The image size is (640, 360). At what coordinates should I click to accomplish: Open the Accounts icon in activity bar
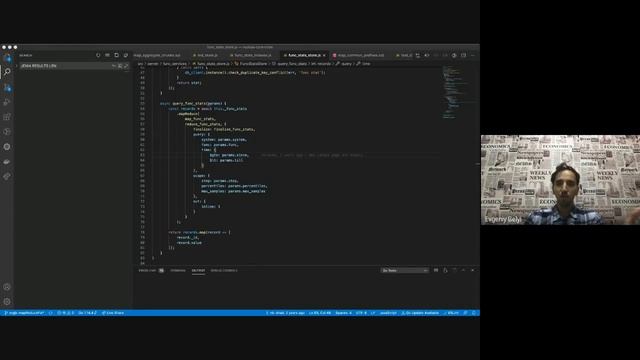[x=7, y=287]
